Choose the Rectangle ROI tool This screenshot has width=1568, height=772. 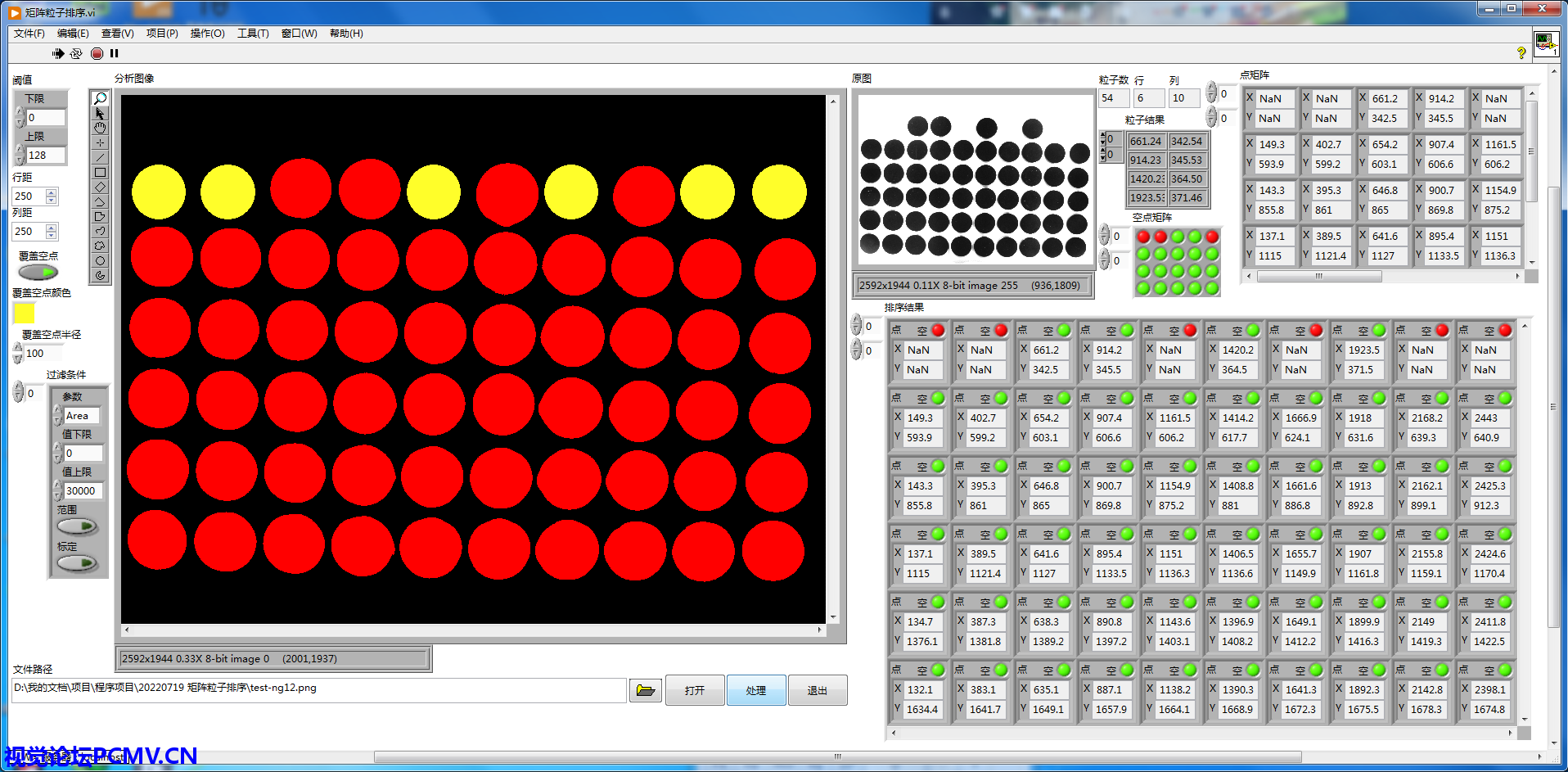100,173
